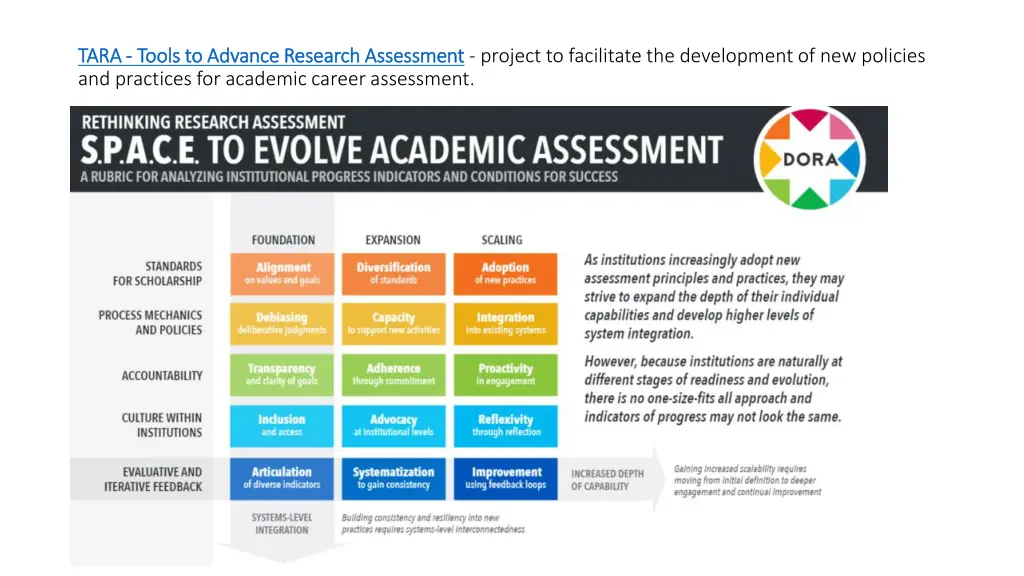The height and width of the screenshot is (576, 1024).
Task: Click 'and practices for academic career assessment.' text
Action: 276,79
